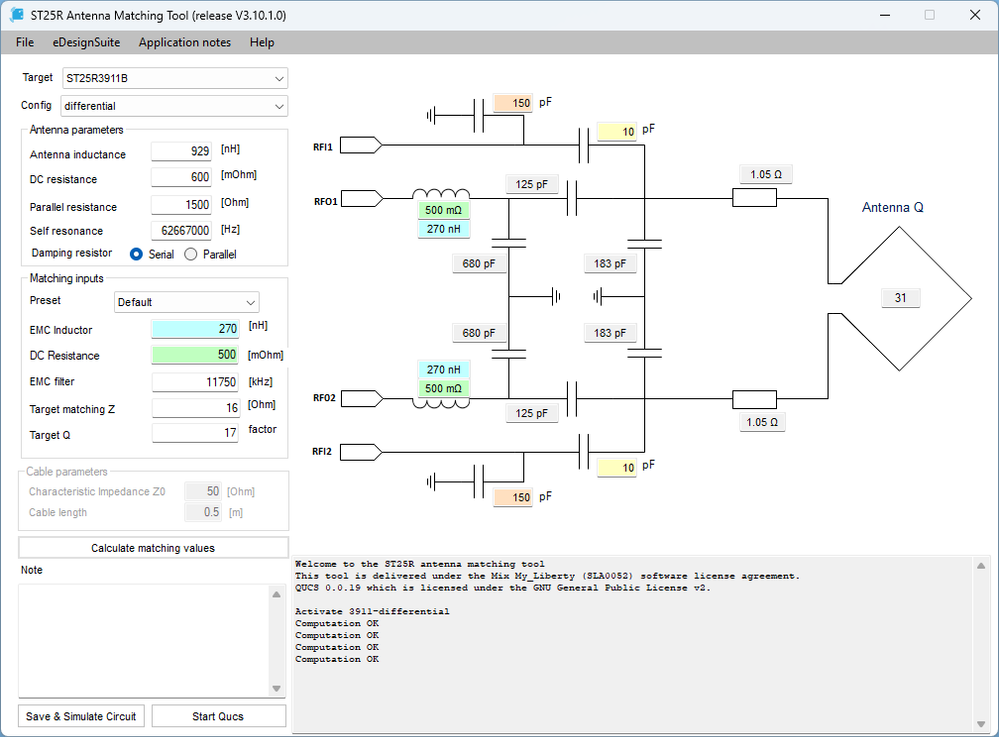This screenshot has height=737, width=999.
Task: Click the 500 mΩ value above RFO2 inductor
Action: (x=443, y=388)
